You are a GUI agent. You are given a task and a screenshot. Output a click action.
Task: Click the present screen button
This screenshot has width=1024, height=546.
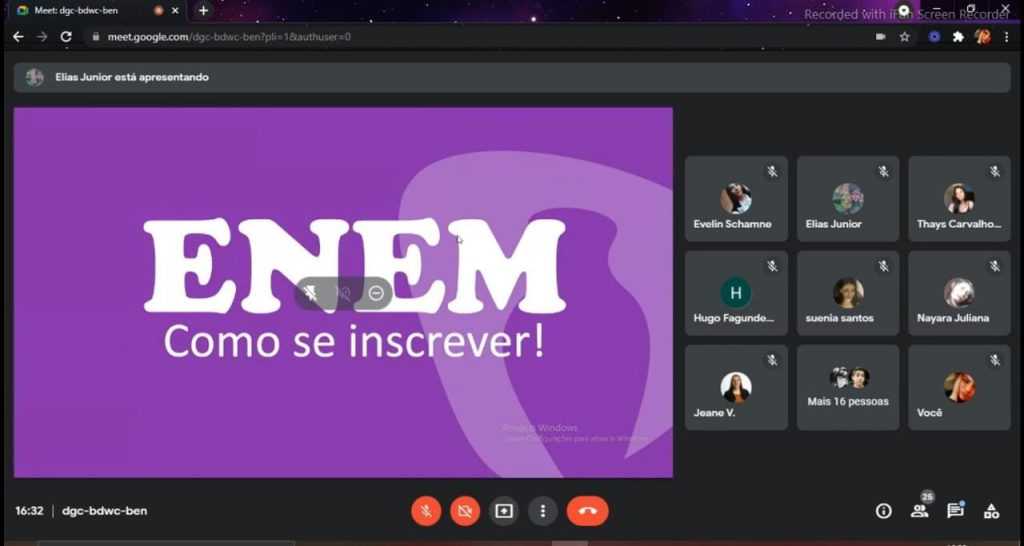[x=503, y=511]
